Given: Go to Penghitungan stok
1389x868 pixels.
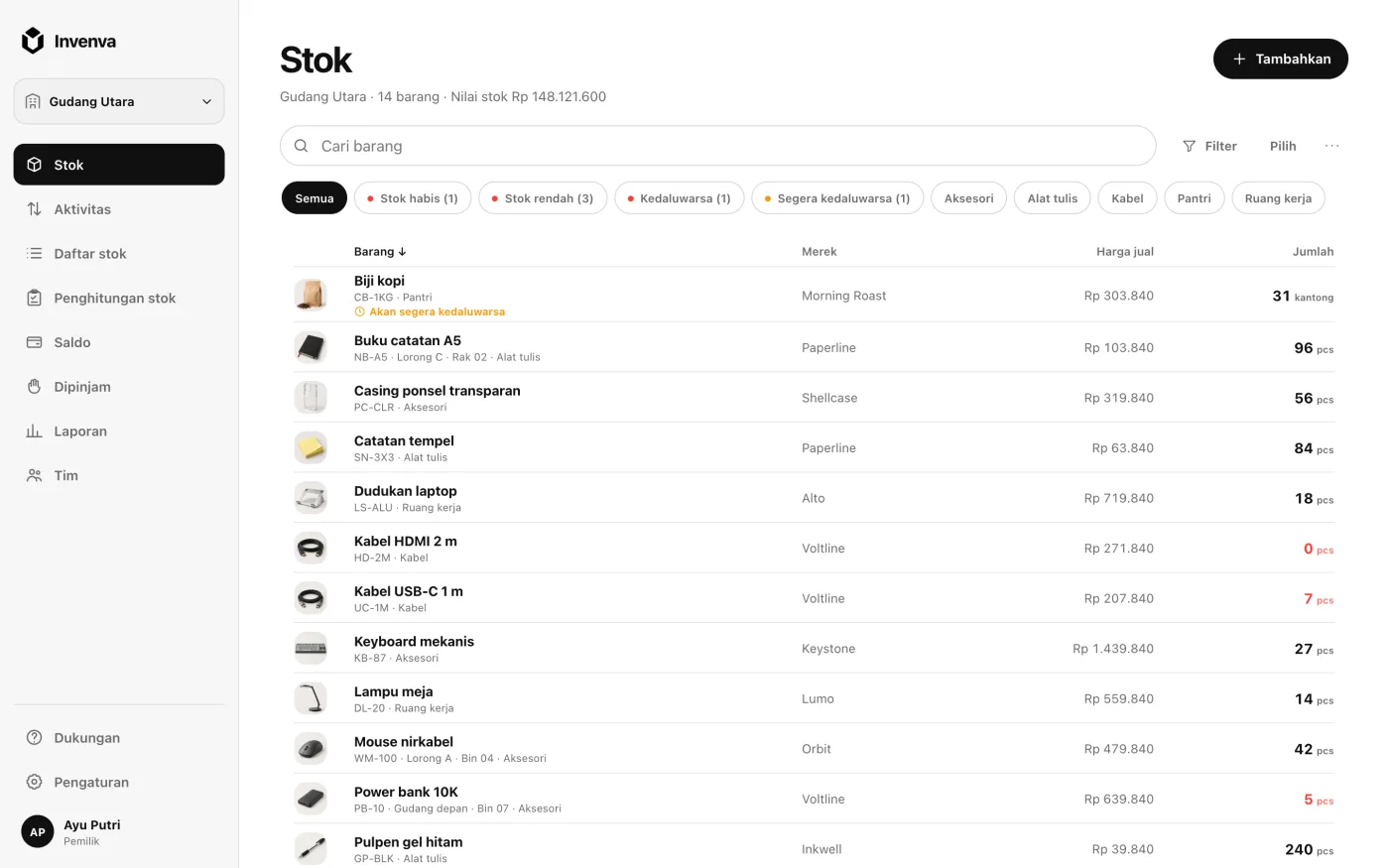Looking at the screenshot, I should [119, 298].
